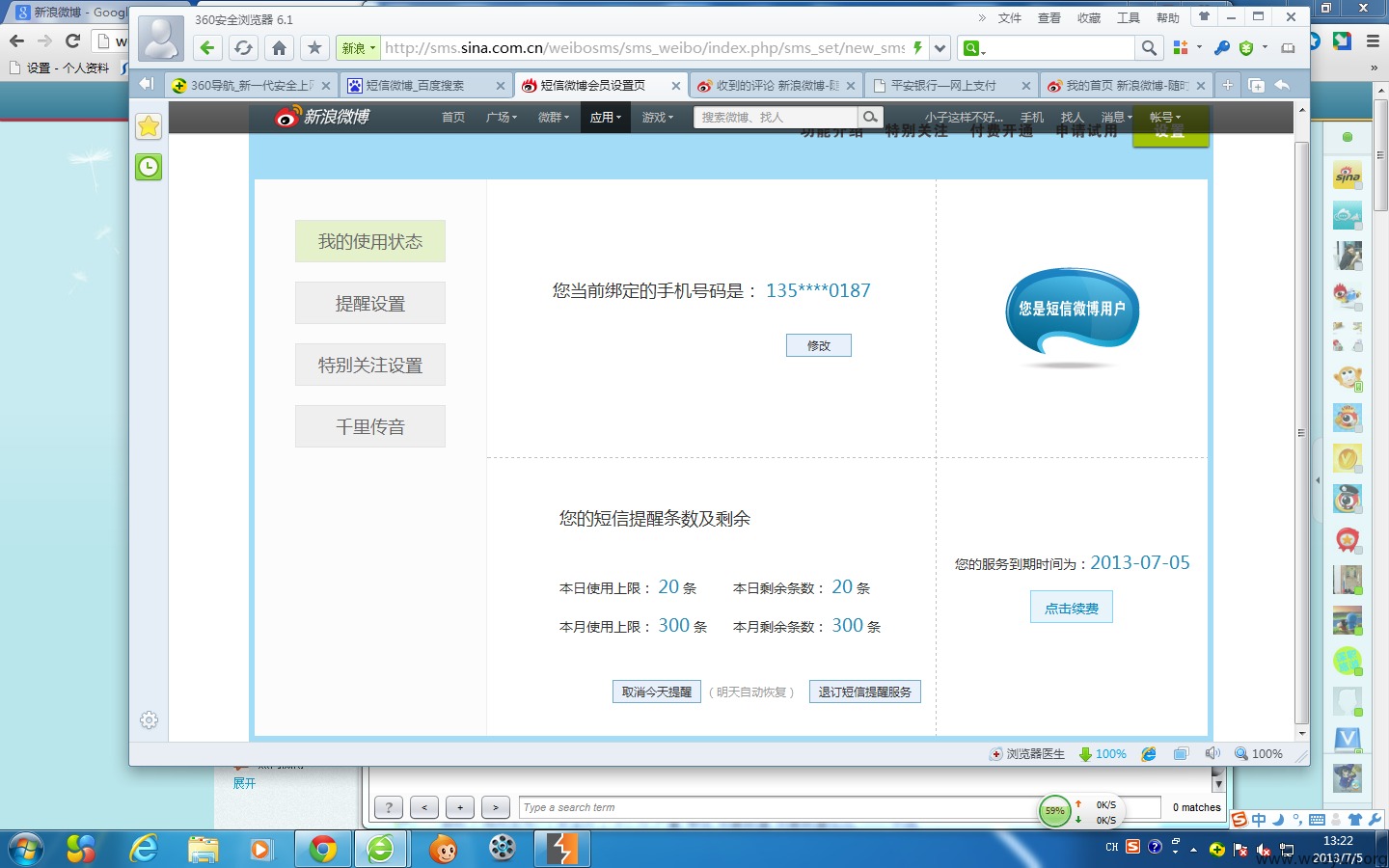This screenshot has height=868, width=1389.
Task: Collapse the tab sidebar toggle icon
Action: point(146,84)
